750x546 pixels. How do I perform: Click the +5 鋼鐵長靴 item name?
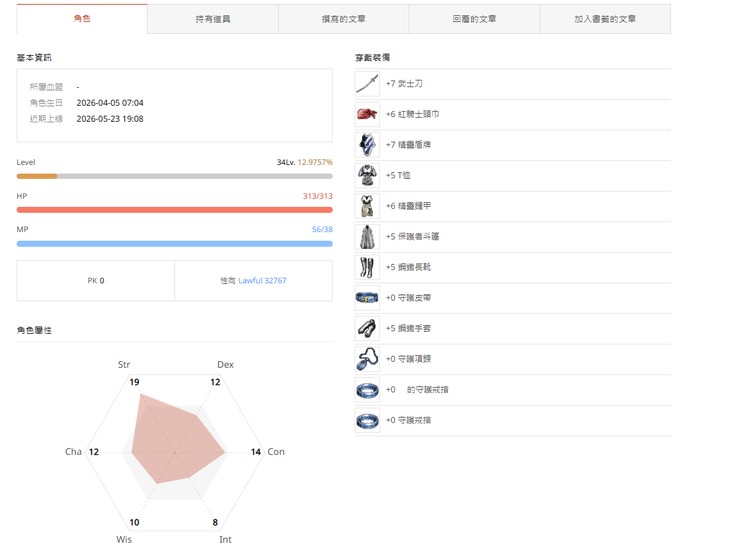(x=408, y=267)
